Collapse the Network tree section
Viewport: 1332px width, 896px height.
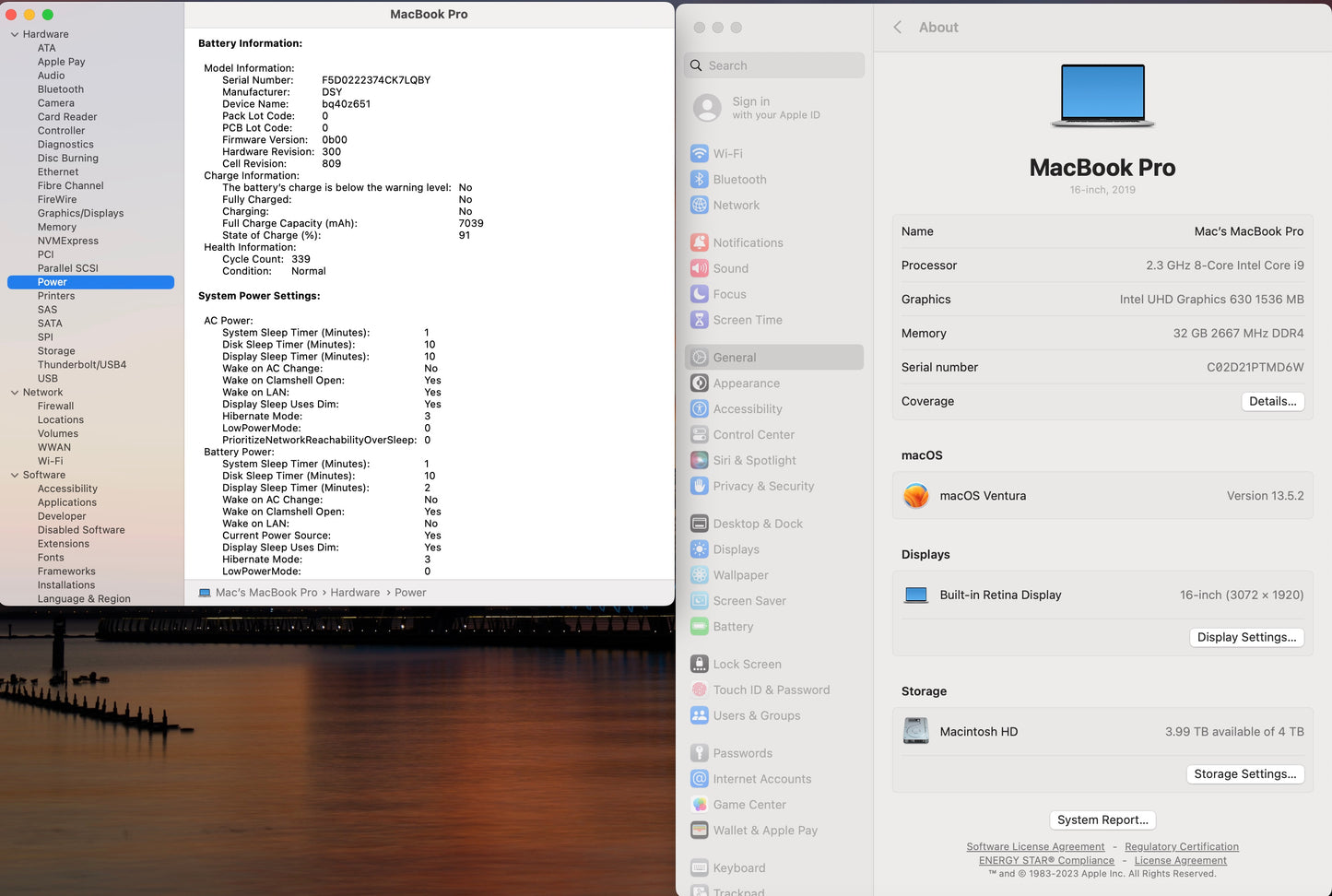point(15,392)
